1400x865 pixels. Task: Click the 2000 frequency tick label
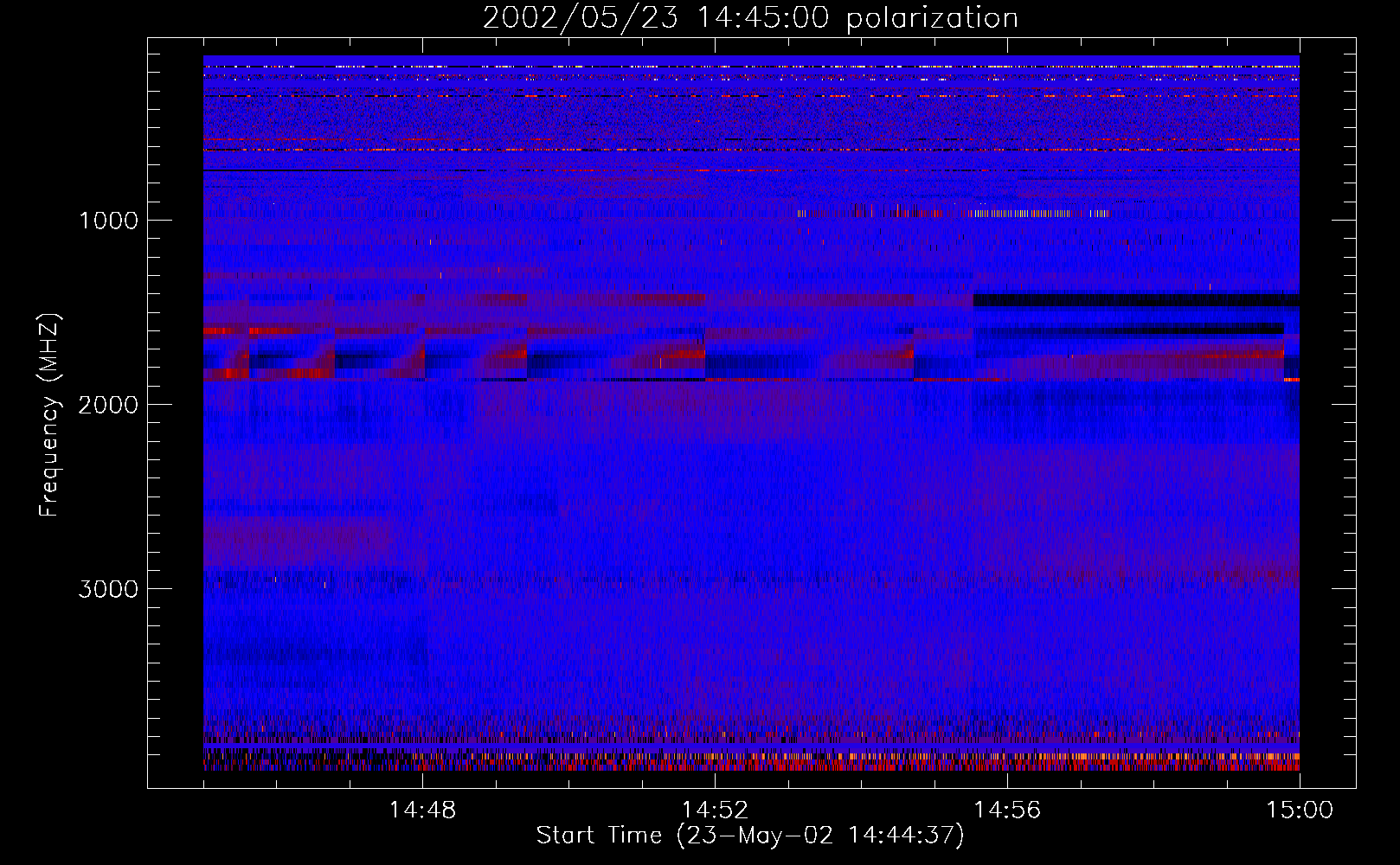[x=108, y=405]
